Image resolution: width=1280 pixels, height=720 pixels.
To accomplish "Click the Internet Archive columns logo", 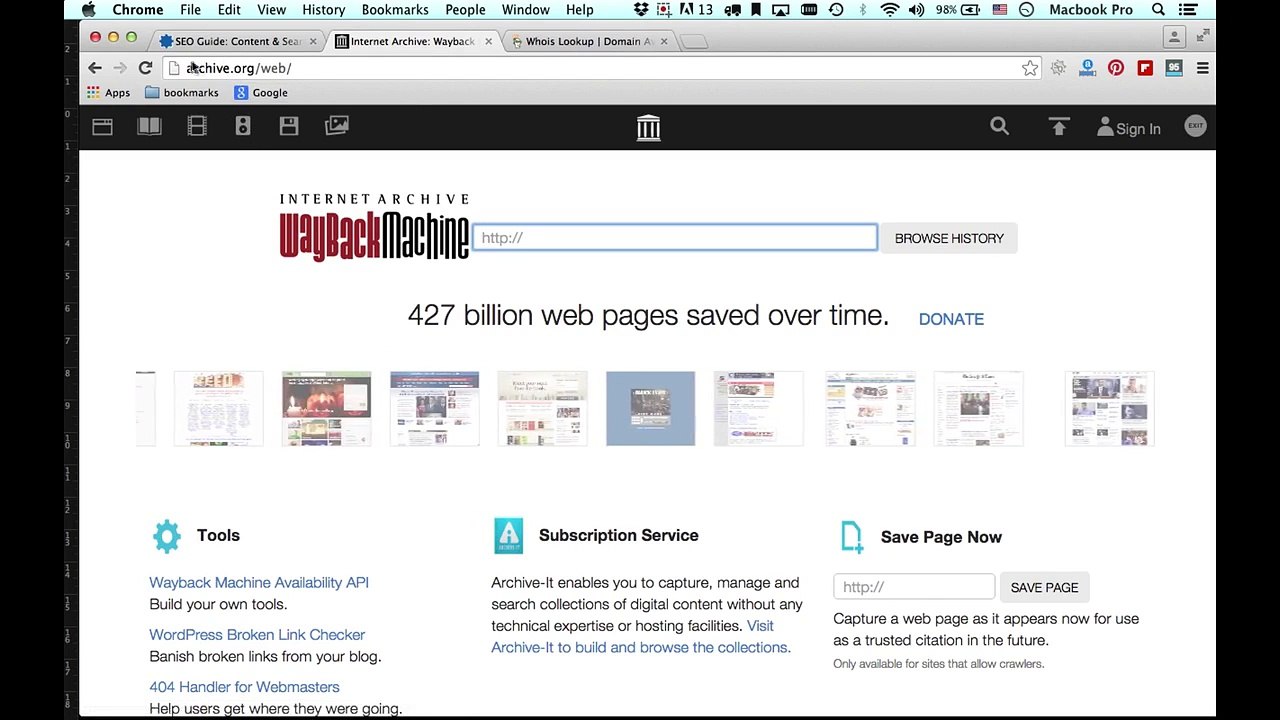I will click(648, 127).
